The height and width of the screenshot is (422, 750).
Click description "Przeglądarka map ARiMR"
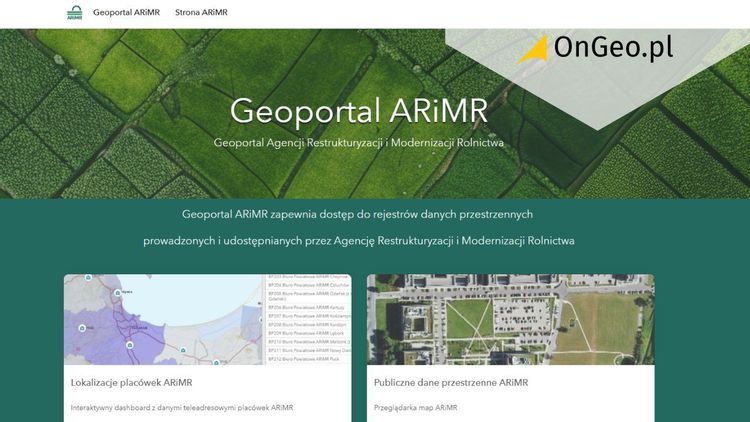[416, 408]
